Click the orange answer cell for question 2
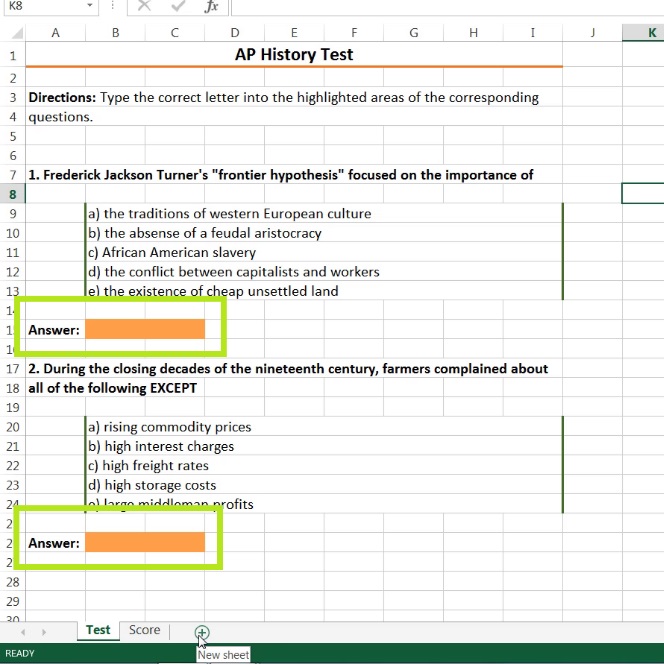This screenshot has width=664, height=664. [145, 542]
